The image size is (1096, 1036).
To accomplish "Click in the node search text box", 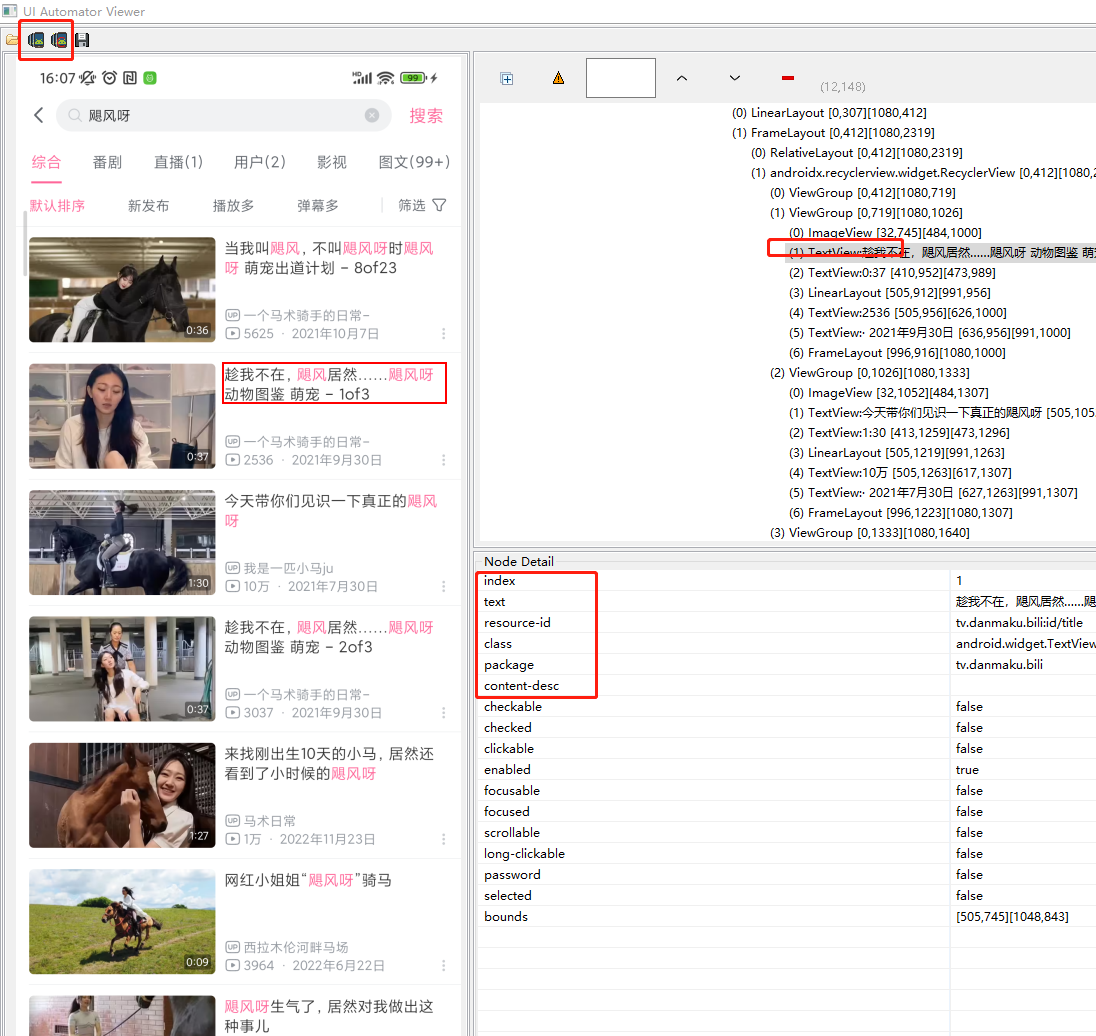I will click(621, 78).
